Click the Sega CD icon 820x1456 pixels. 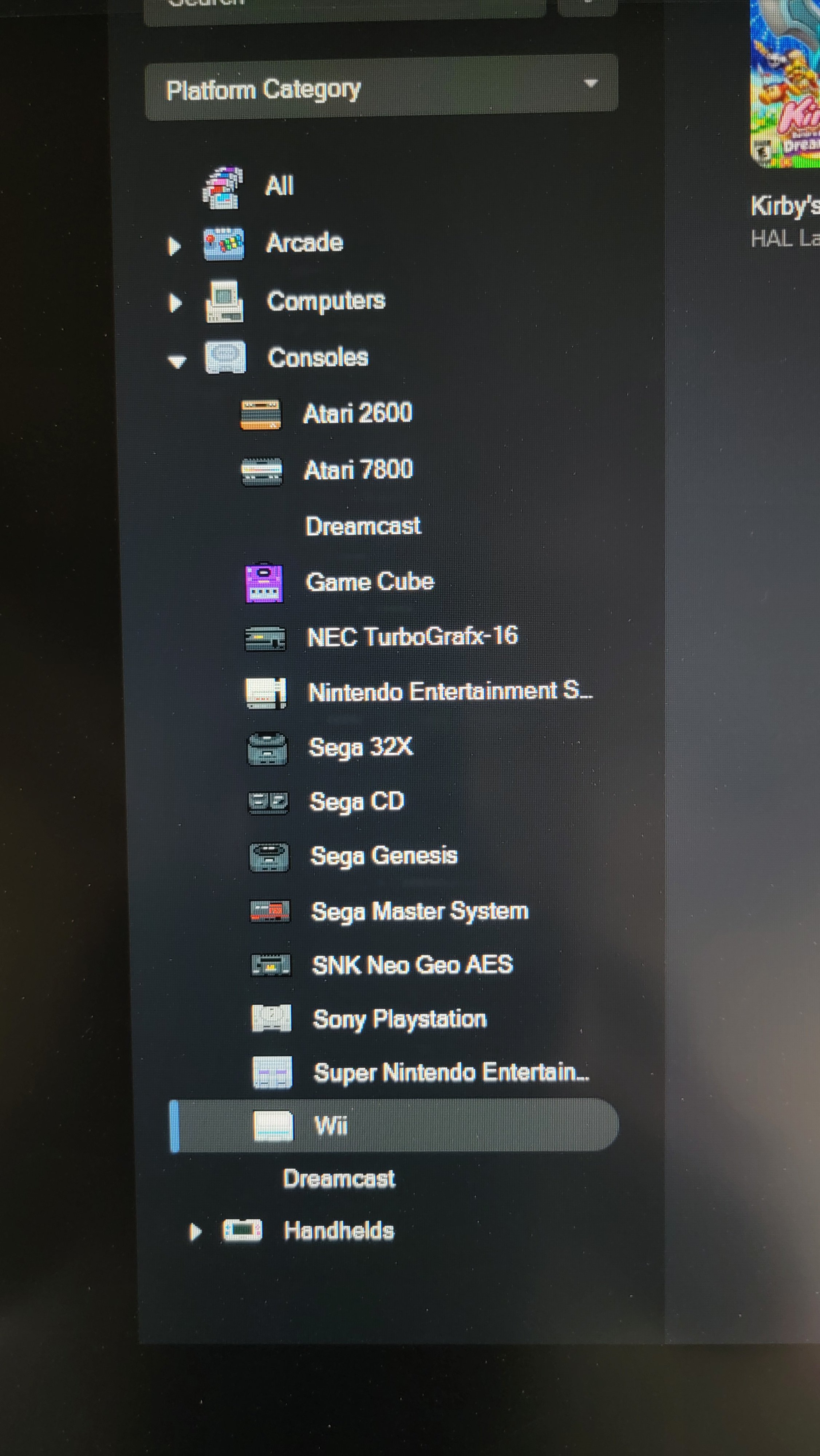268,802
